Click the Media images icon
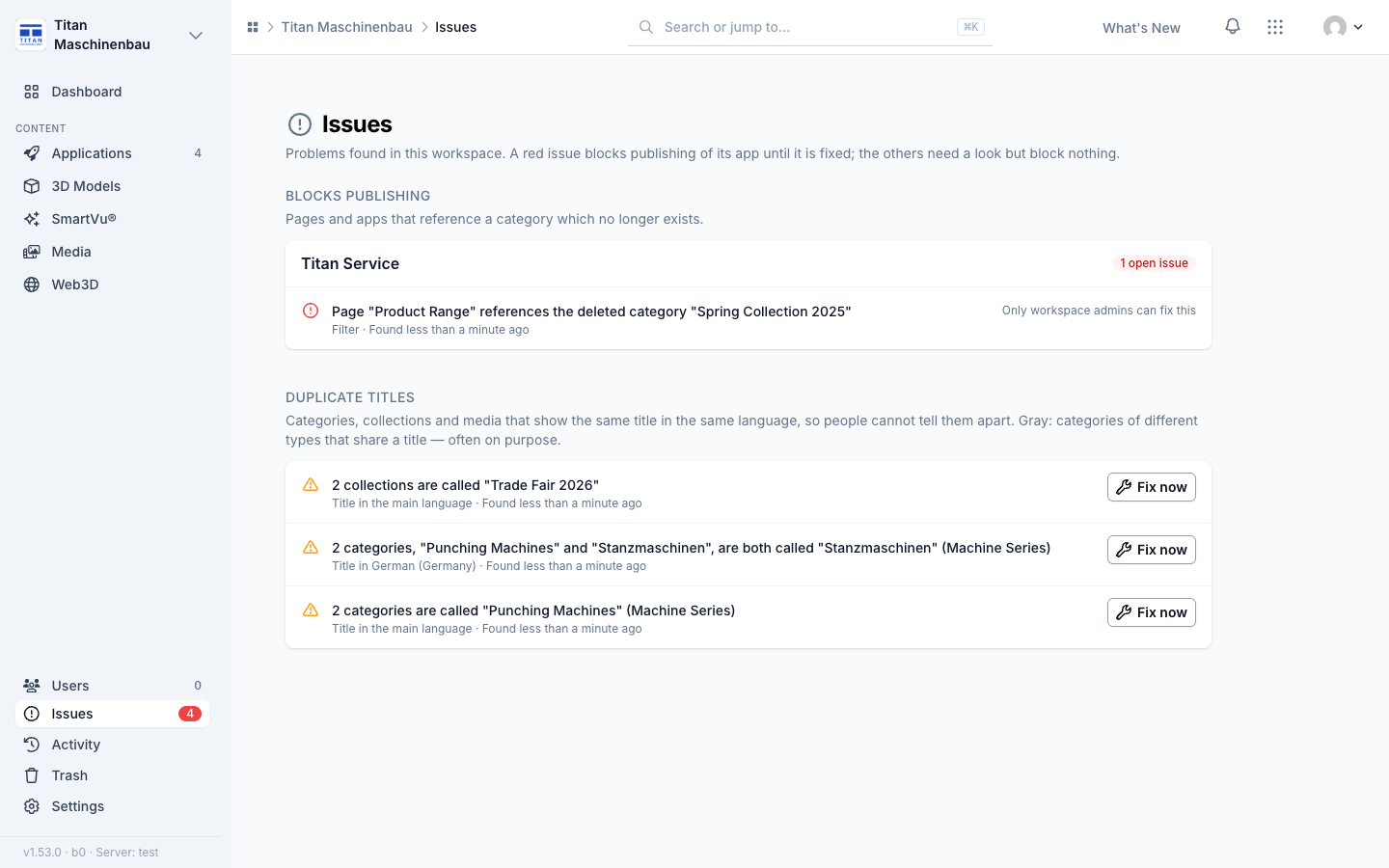1389x868 pixels. click(x=32, y=252)
